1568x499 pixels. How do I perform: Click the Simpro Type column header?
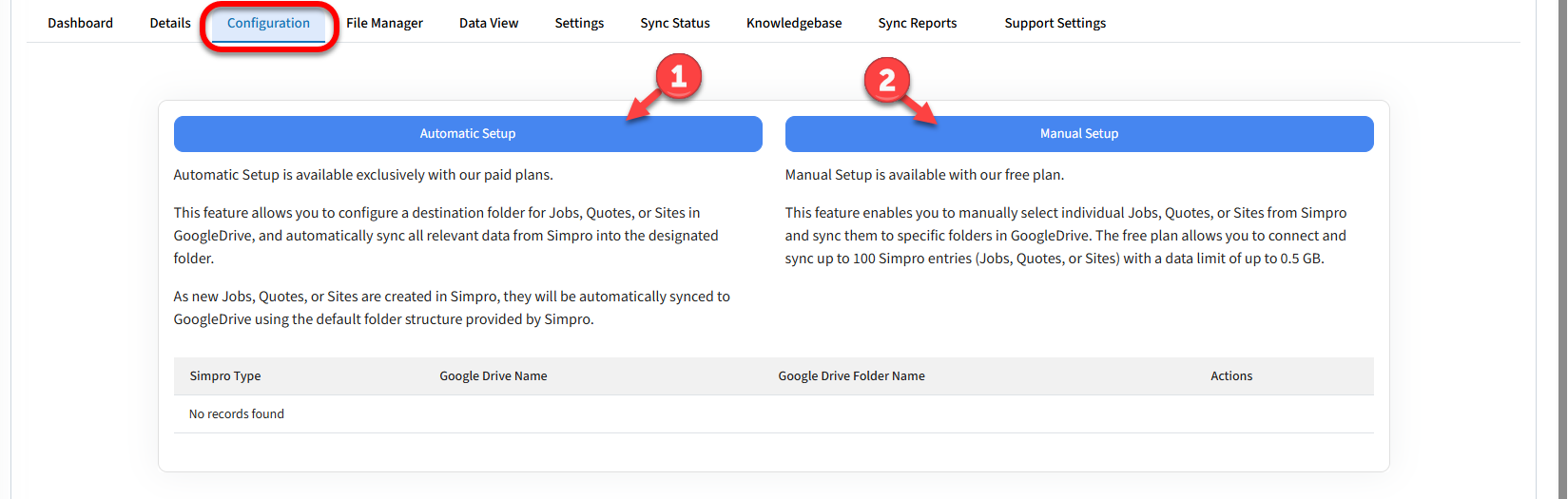[225, 376]
